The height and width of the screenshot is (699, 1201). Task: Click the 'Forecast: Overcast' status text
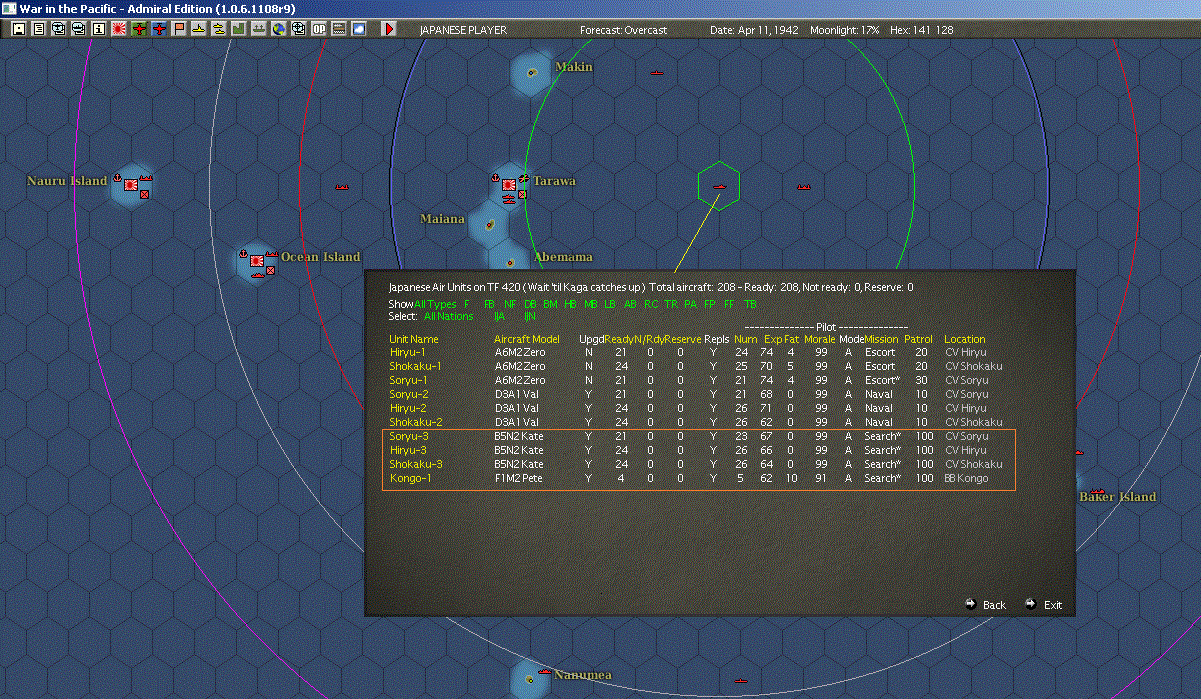623,30
